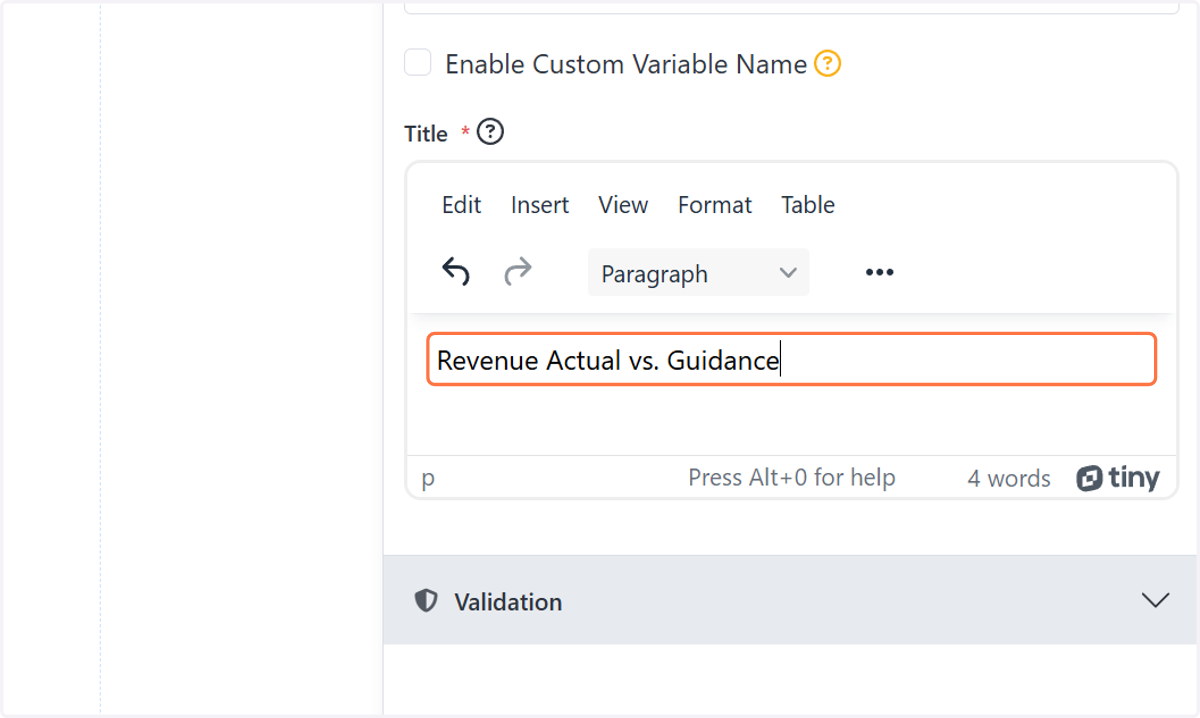The width and height of the screenshot is (1200, 718).
Task: Click the orange help icon near Custom Variable Name
Action: pyautogui.click(x=827, y=64)
